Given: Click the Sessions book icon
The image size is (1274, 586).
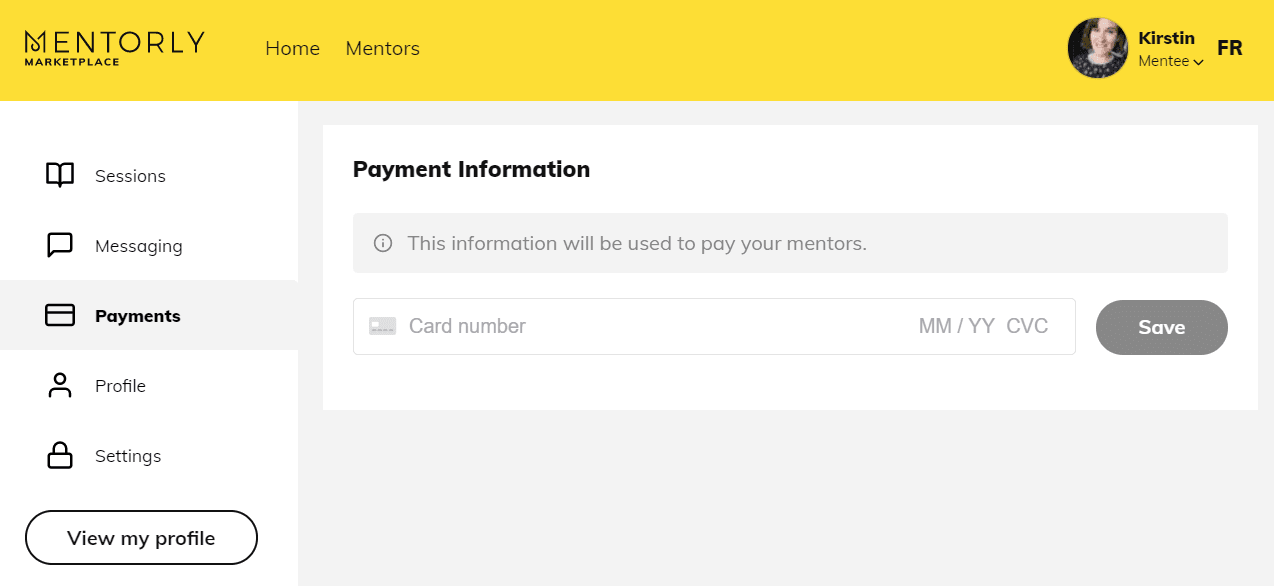Looking at the screenshot, I should [x=60, y=175].
